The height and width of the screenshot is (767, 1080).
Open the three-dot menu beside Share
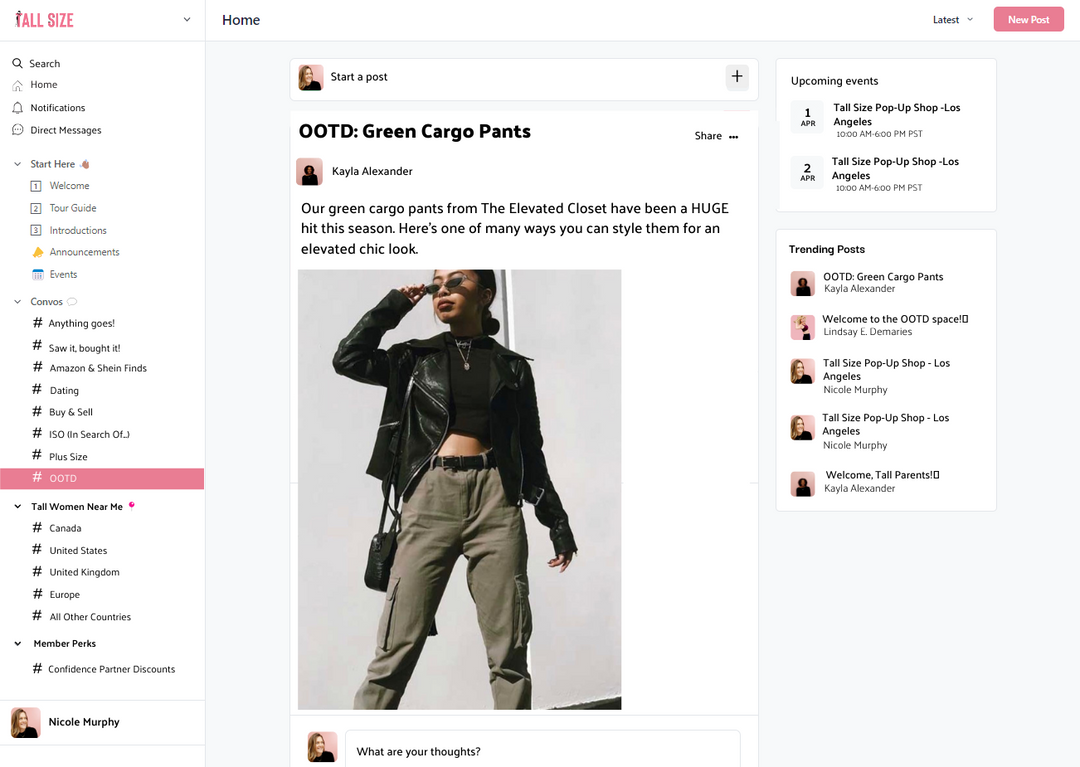[734, 137]
